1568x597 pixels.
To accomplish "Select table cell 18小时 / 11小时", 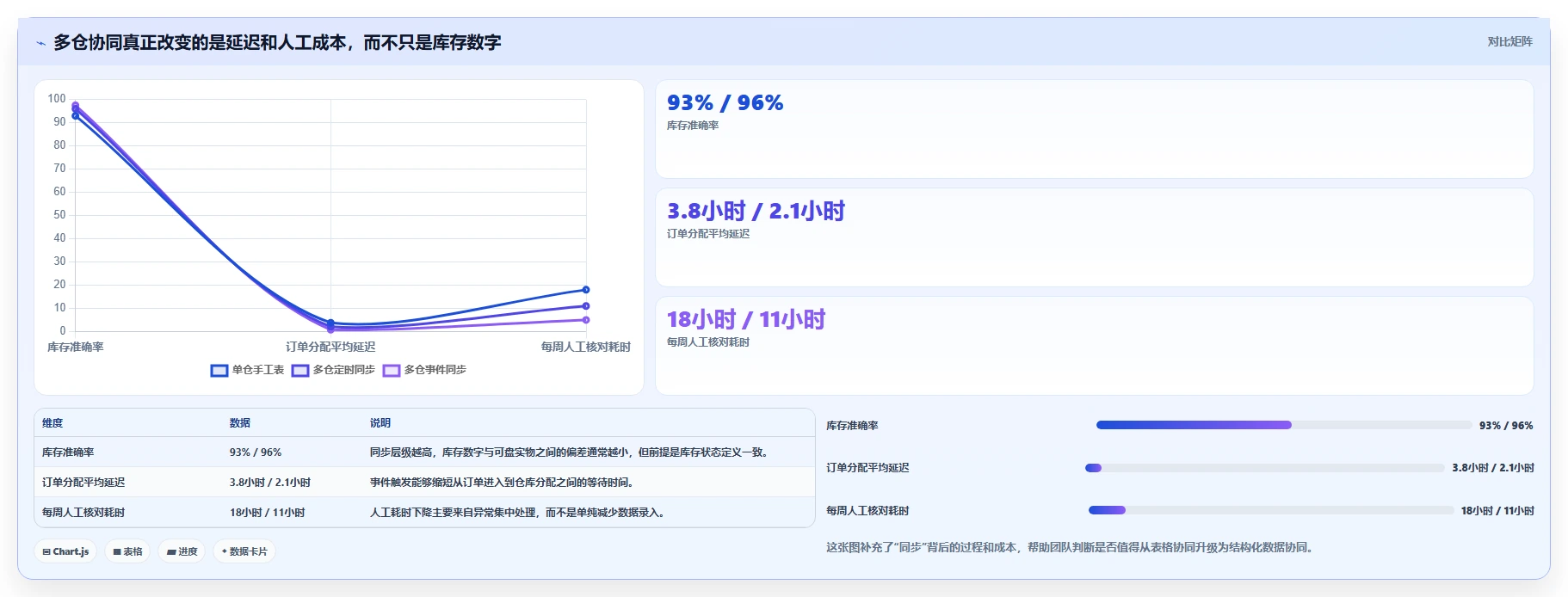I will tap(268, 513).
